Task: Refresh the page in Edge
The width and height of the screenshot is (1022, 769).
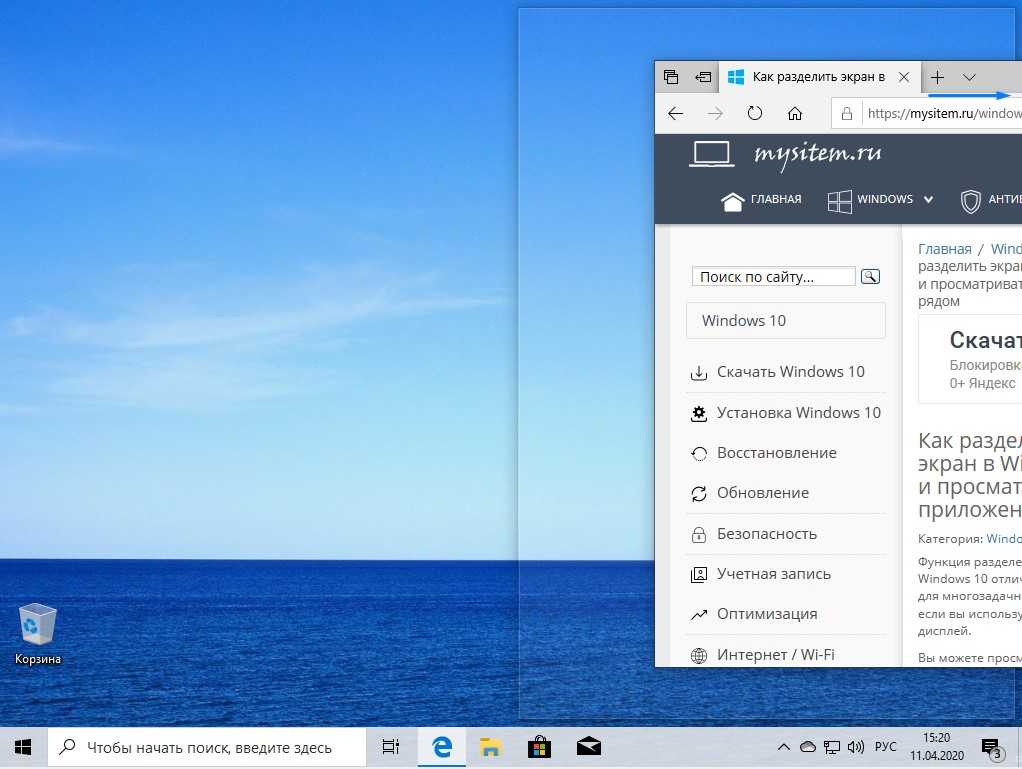Action: [755, 113]
